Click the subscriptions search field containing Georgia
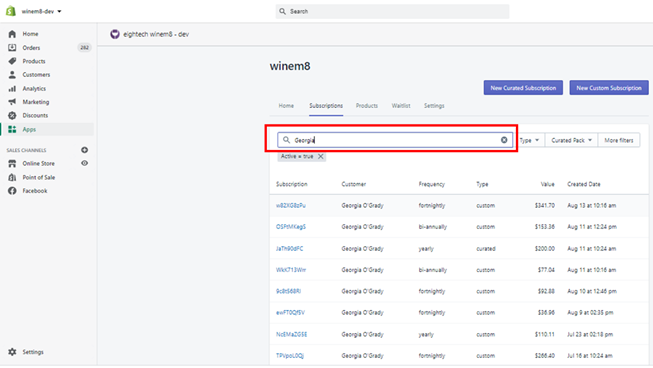Viewport: 653px width, 368px height. pyautogui.click(x=395, y=140)
